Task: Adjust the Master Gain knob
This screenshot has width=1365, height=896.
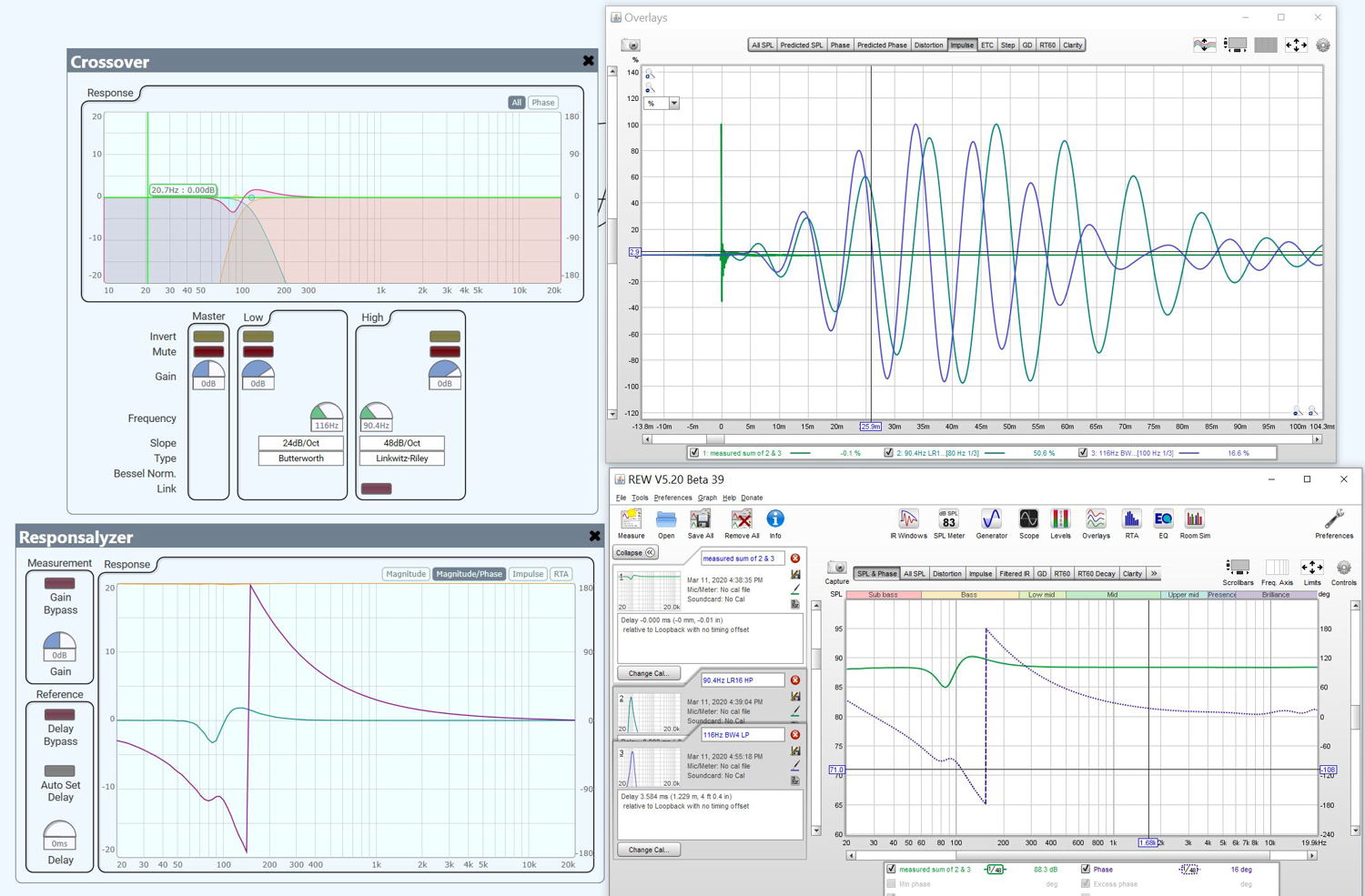Action: point(208,371)
